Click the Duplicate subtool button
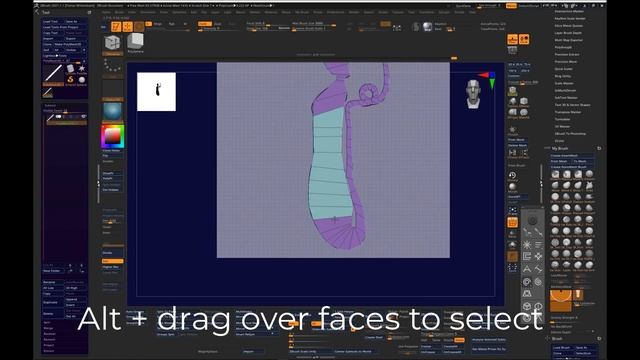 53,302
